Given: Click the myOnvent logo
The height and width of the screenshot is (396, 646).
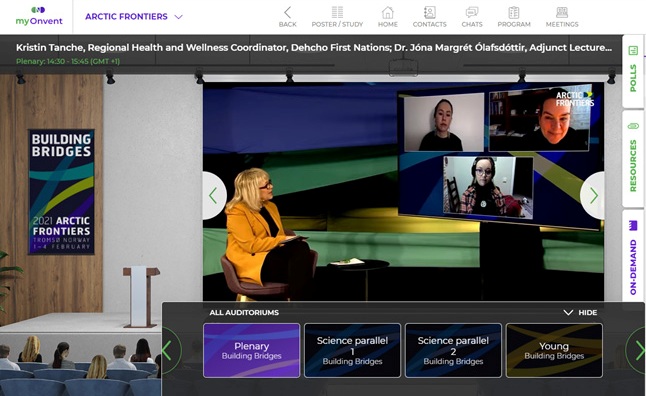Looking at the screenshot, I should tap(39, 16).
